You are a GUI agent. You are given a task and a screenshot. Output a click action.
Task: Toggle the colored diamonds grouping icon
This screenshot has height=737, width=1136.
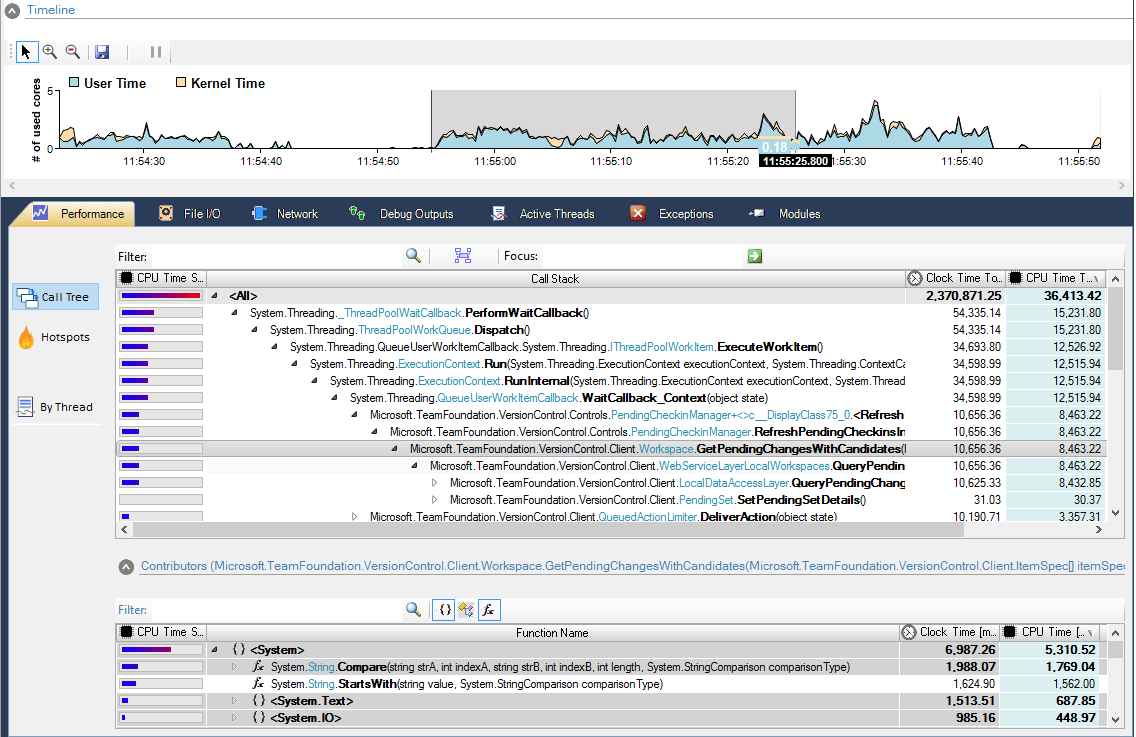pyautogui.click(x=466, y=610)
